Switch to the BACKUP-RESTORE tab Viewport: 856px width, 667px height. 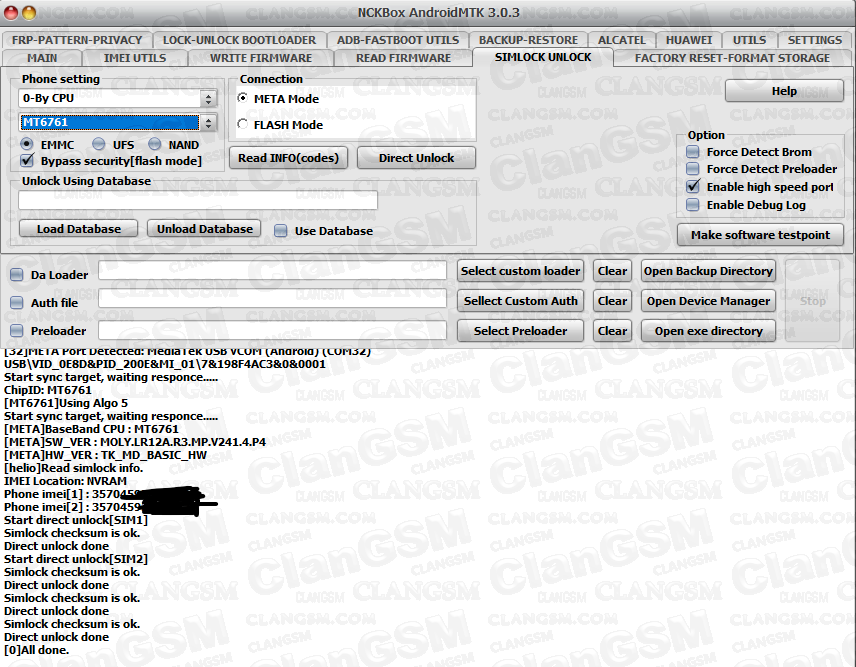pos(528,40)
